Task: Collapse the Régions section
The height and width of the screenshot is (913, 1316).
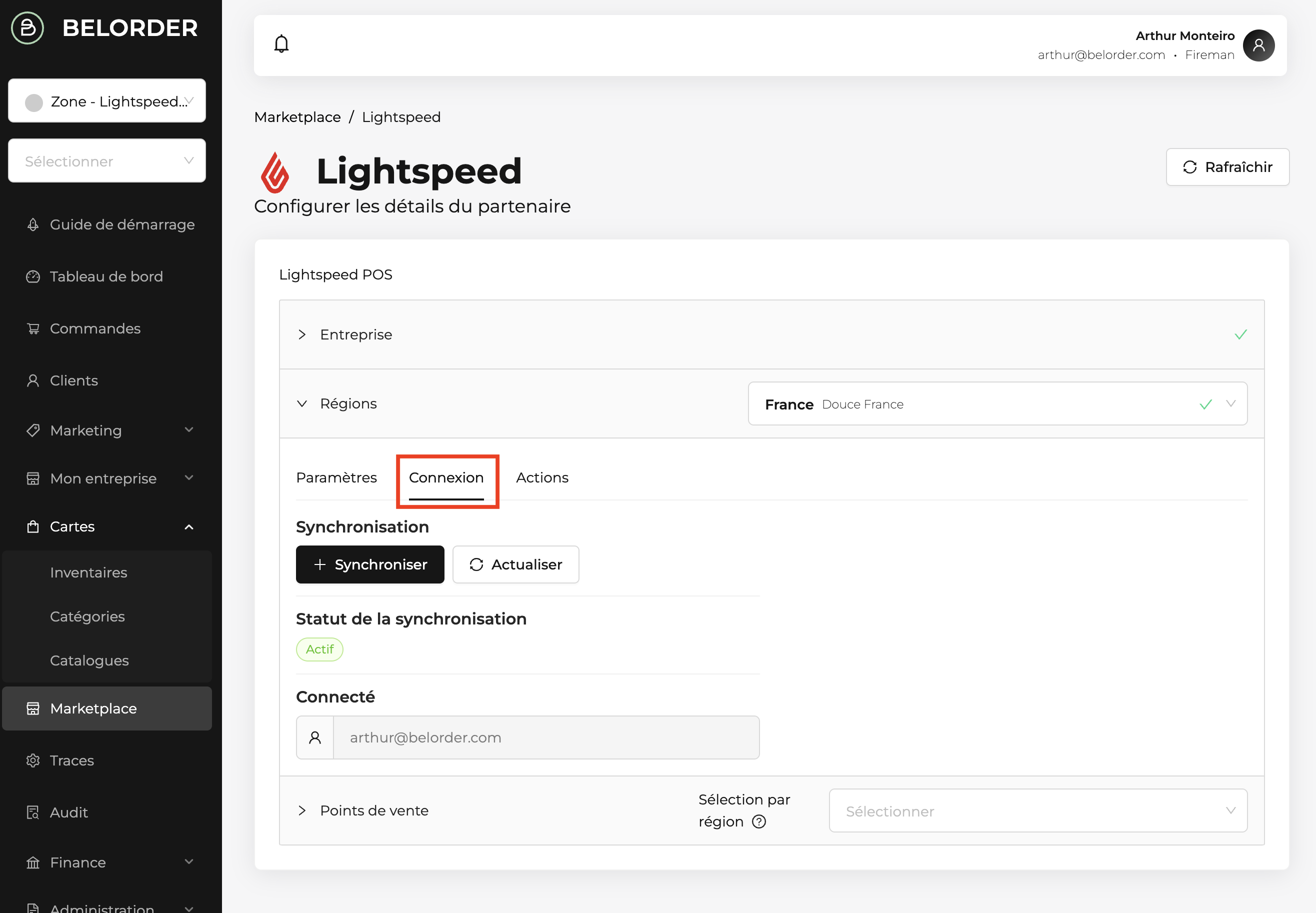Action: click(x=302, y=404)
